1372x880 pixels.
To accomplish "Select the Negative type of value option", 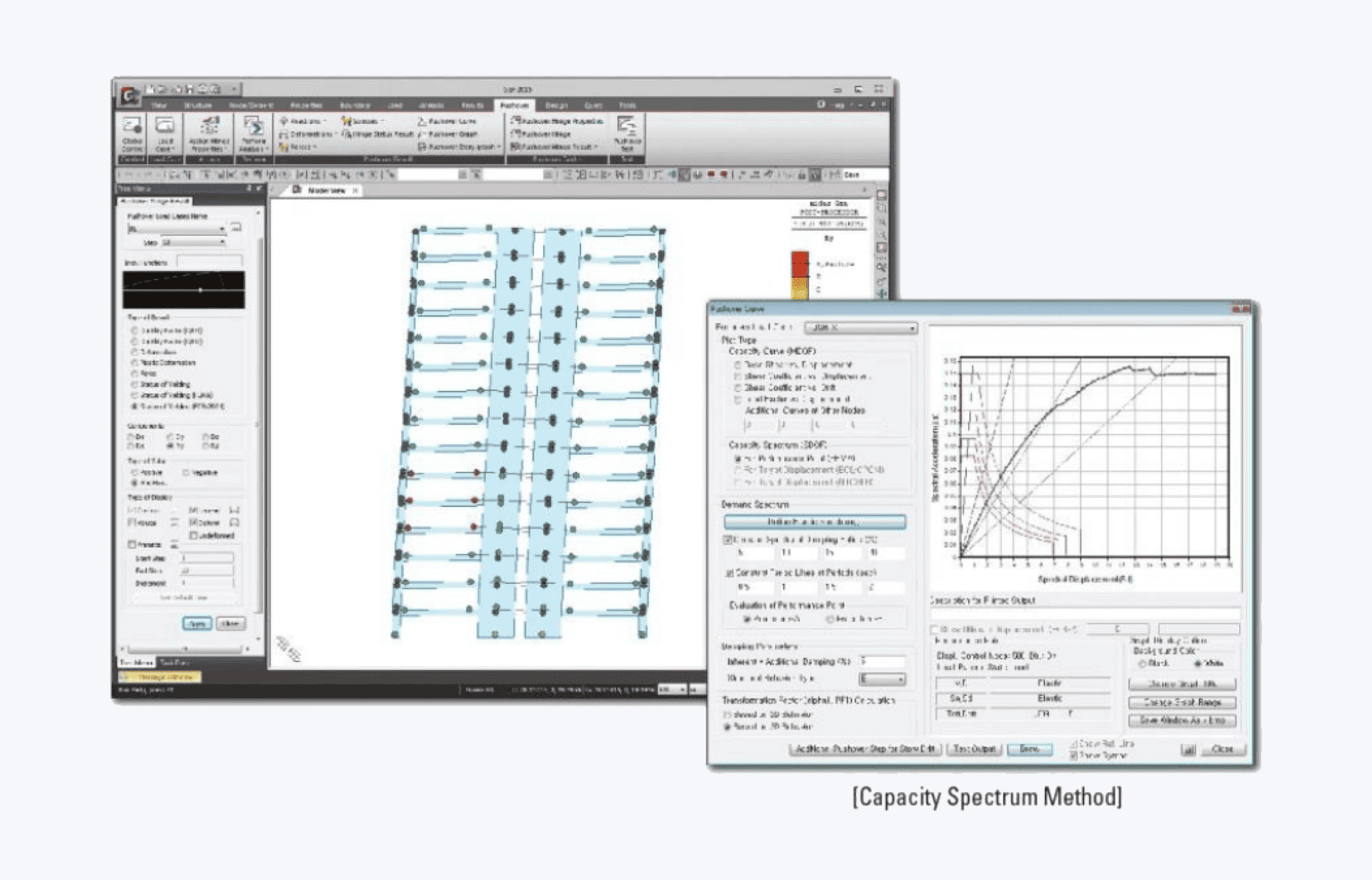I will (186, 473).
